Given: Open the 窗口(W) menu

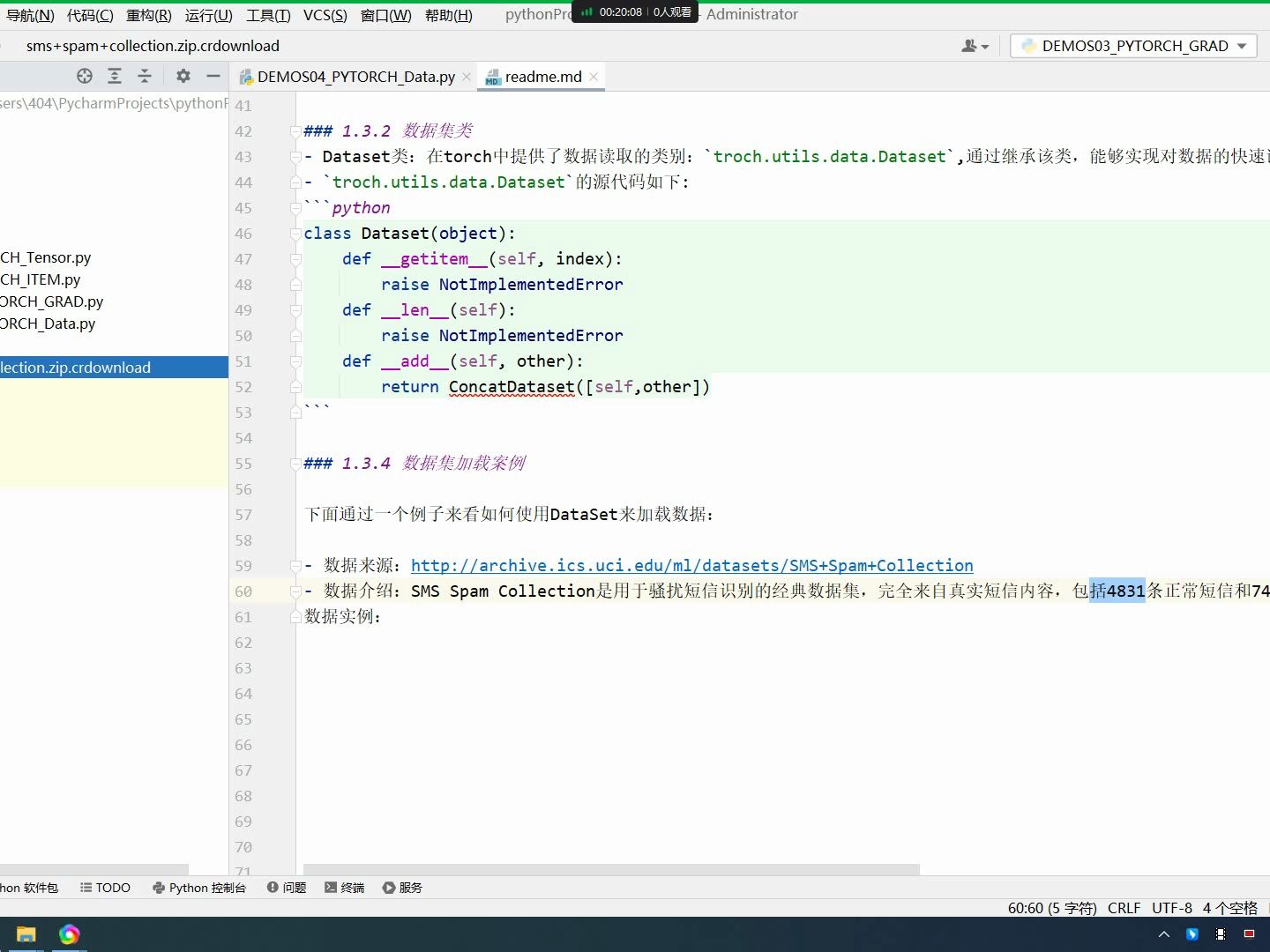Looking at the screenshot, I should coord(386,15).
